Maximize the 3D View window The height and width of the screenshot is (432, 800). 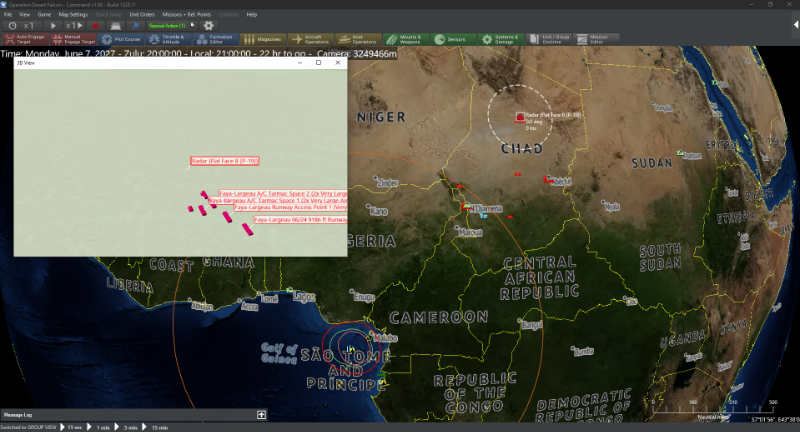click(318, 62)
